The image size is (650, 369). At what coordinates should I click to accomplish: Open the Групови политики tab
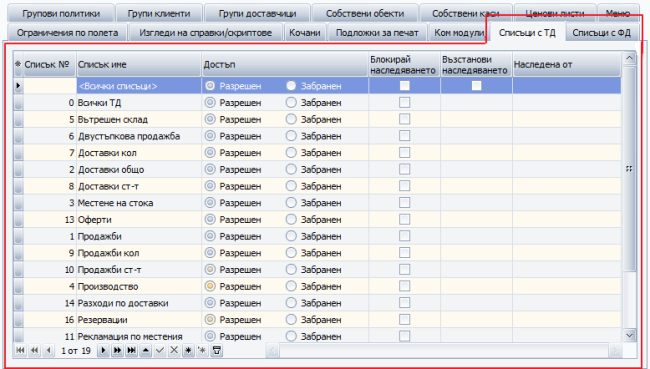pyautogui.click(x=61, y=14)
